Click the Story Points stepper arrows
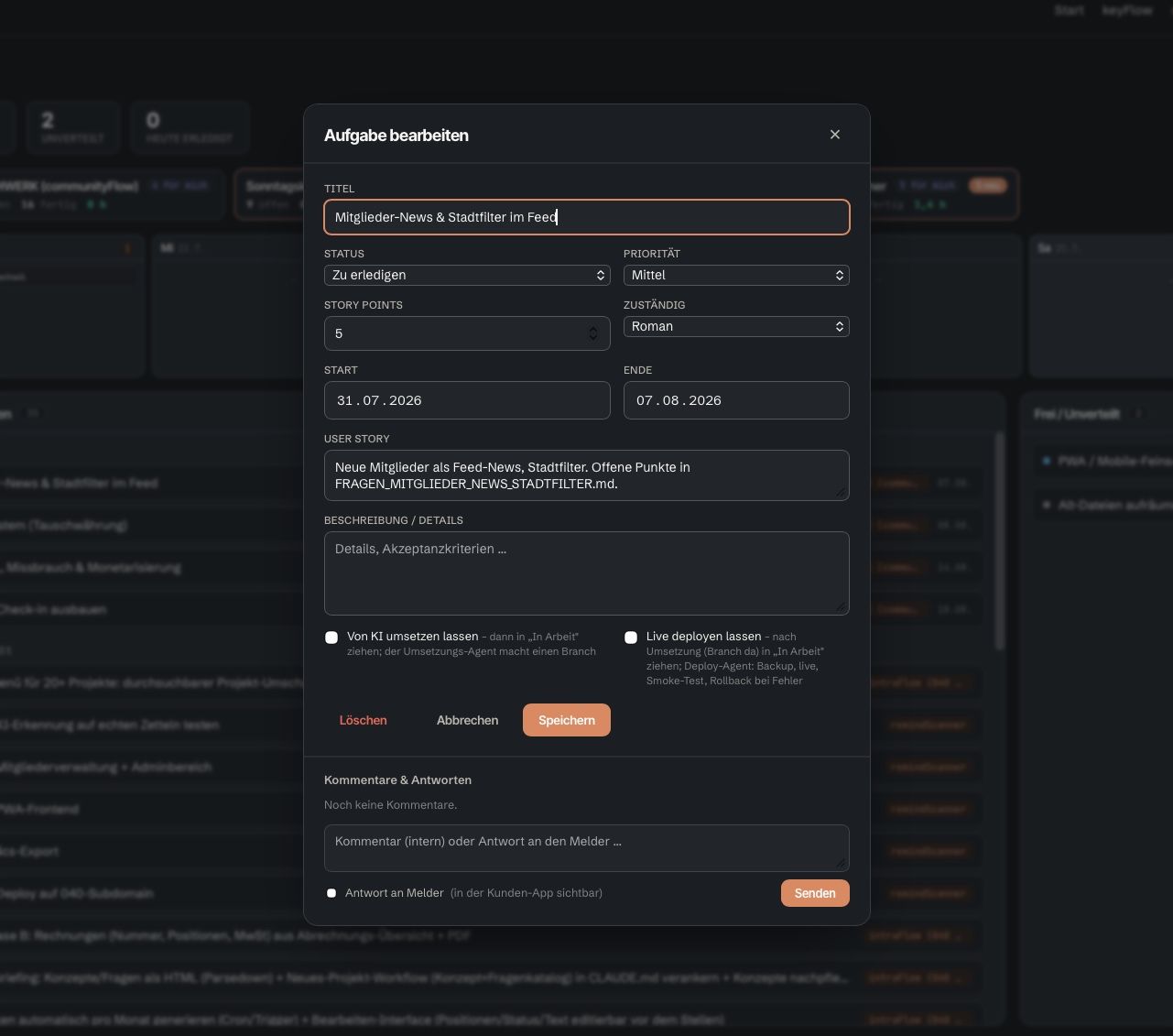The image size is (1173, 1036). (x=592, y=333)
